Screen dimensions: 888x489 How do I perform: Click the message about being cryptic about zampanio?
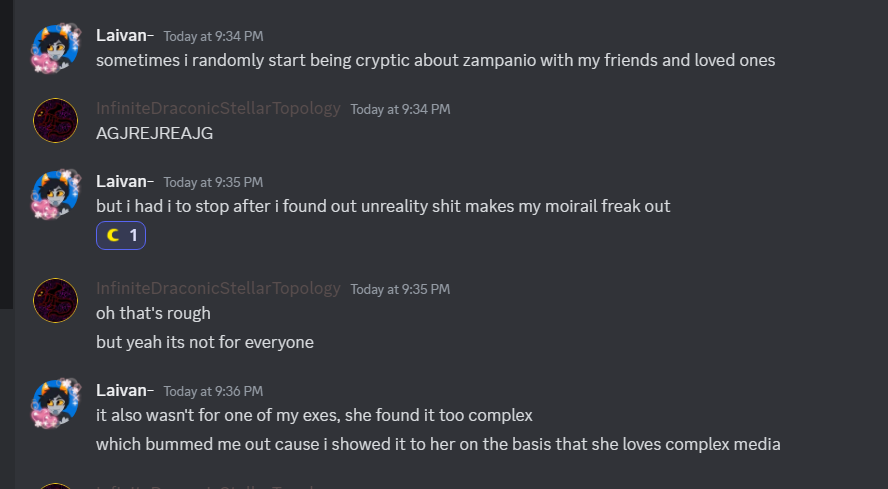click(435, 60)
